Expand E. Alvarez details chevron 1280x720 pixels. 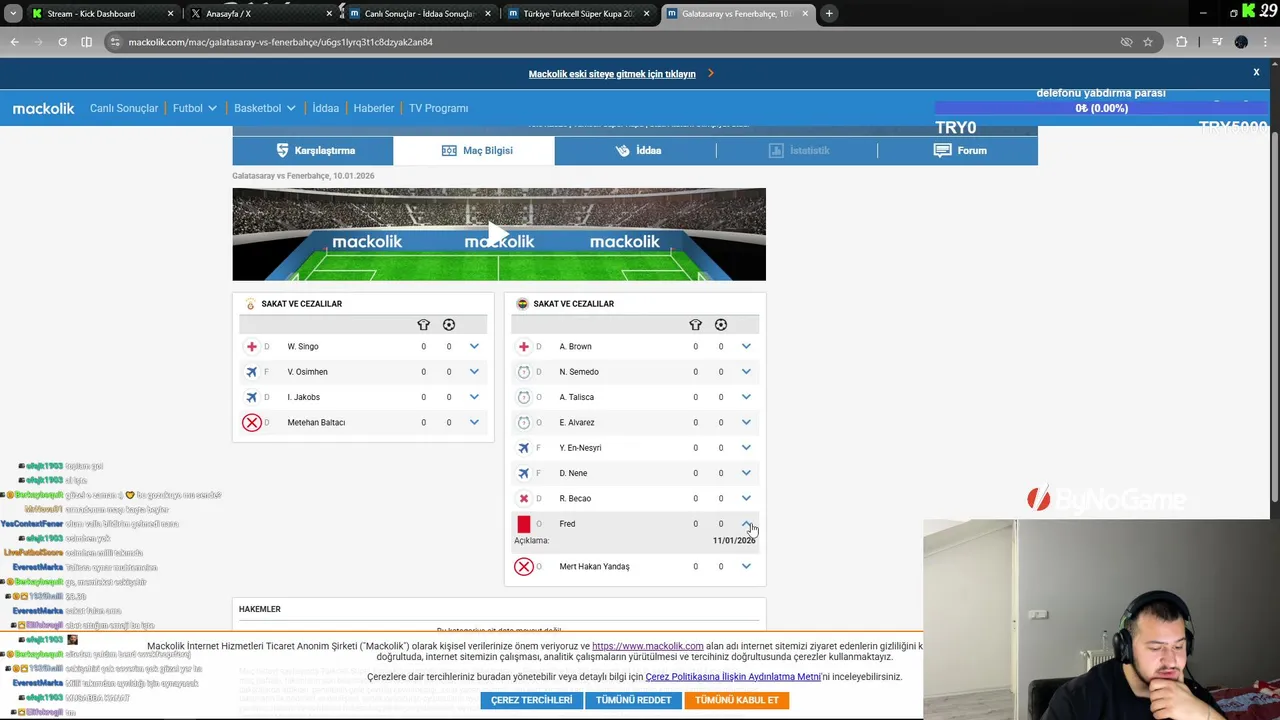point(746,422)
